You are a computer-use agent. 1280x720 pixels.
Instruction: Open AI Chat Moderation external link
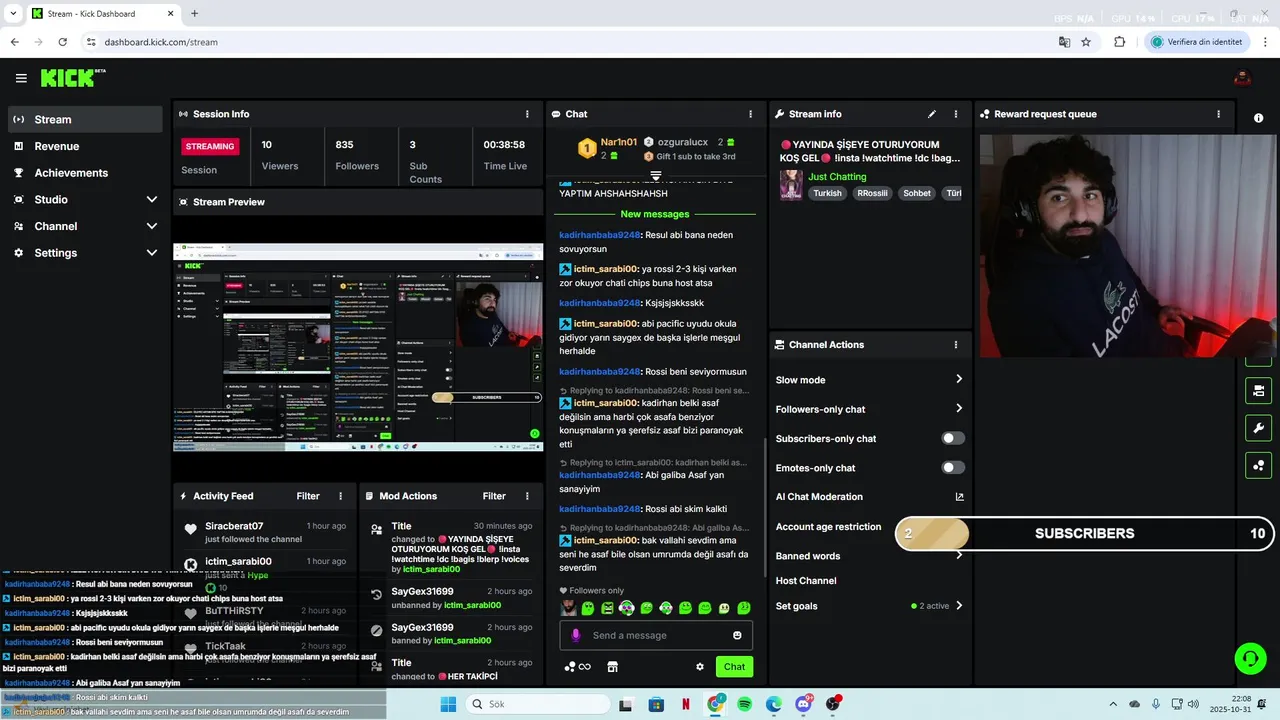click(x=959, y=497)
